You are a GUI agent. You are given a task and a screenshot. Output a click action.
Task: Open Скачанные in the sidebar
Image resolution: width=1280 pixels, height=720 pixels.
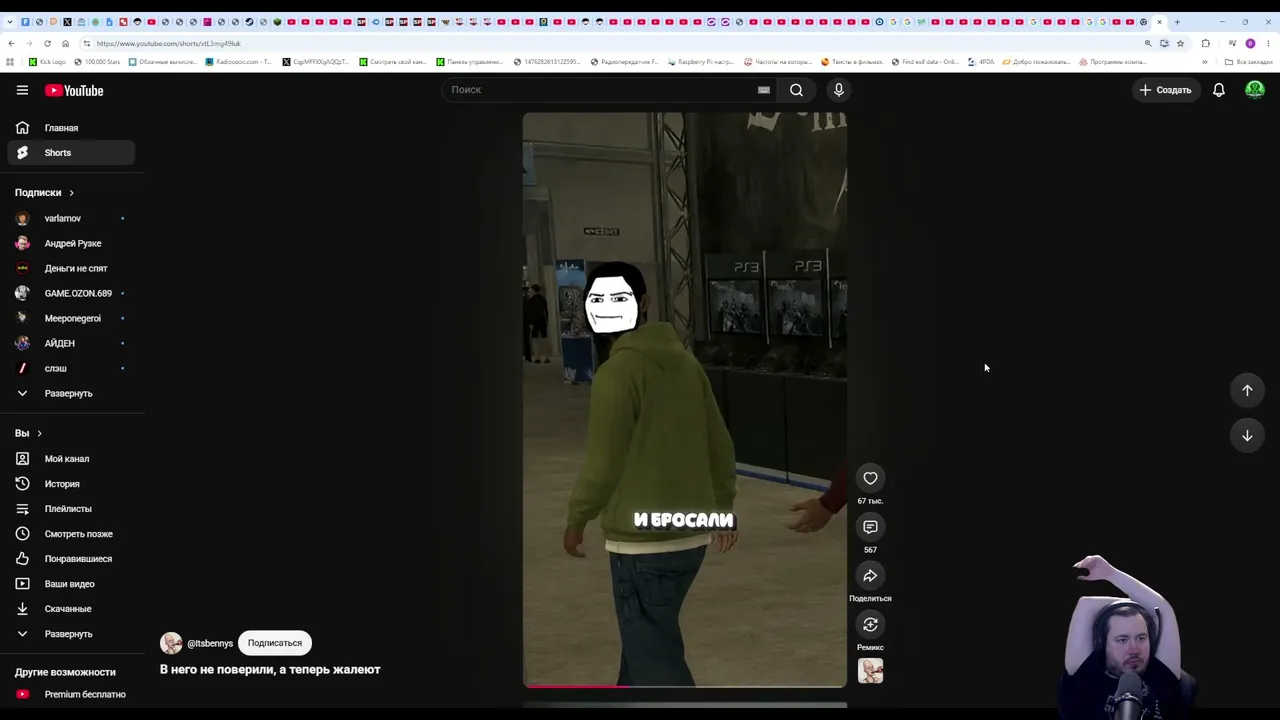coord(71,609)
